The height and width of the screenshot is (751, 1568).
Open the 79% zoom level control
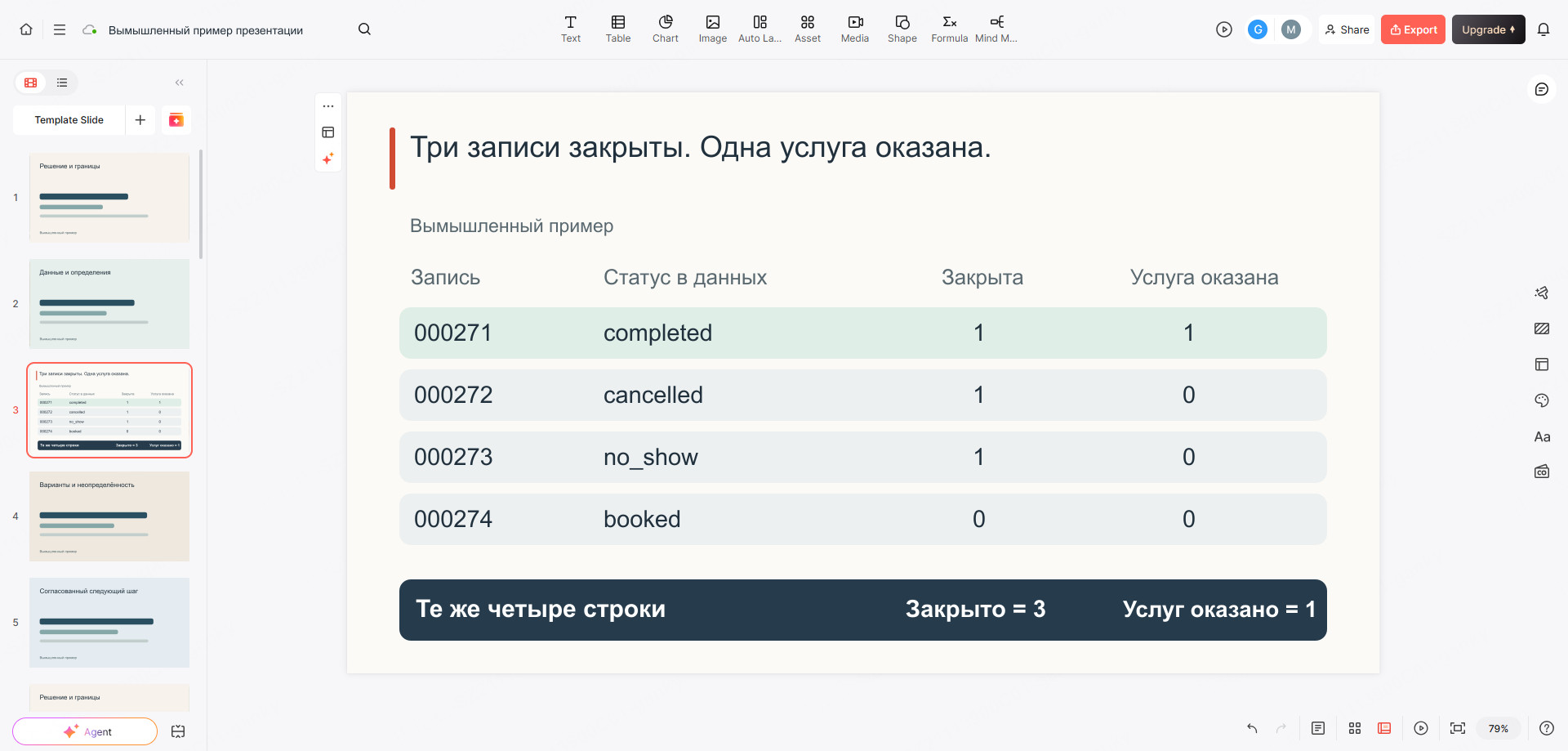tap(1499, 728)
